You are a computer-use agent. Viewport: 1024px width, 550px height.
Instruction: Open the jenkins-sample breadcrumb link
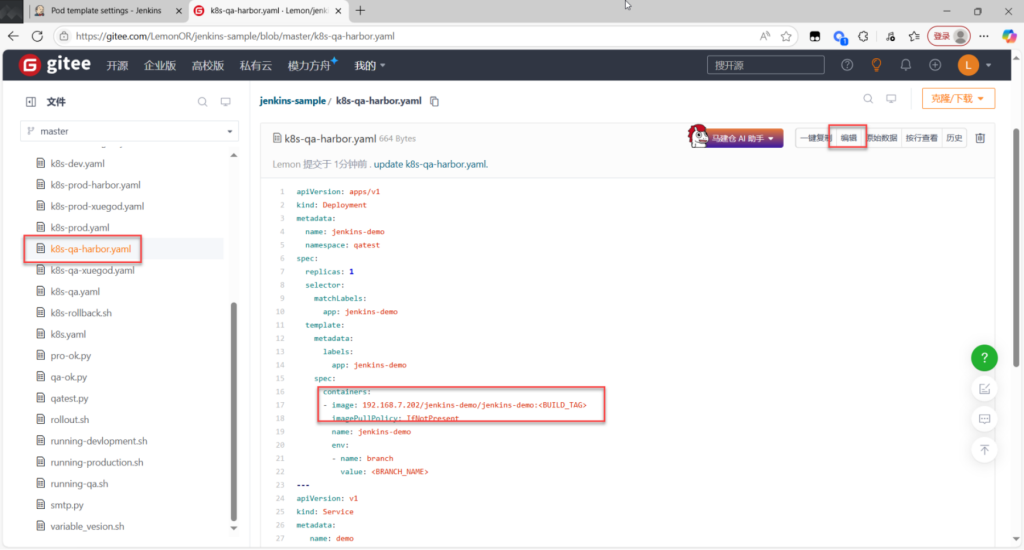292,101
